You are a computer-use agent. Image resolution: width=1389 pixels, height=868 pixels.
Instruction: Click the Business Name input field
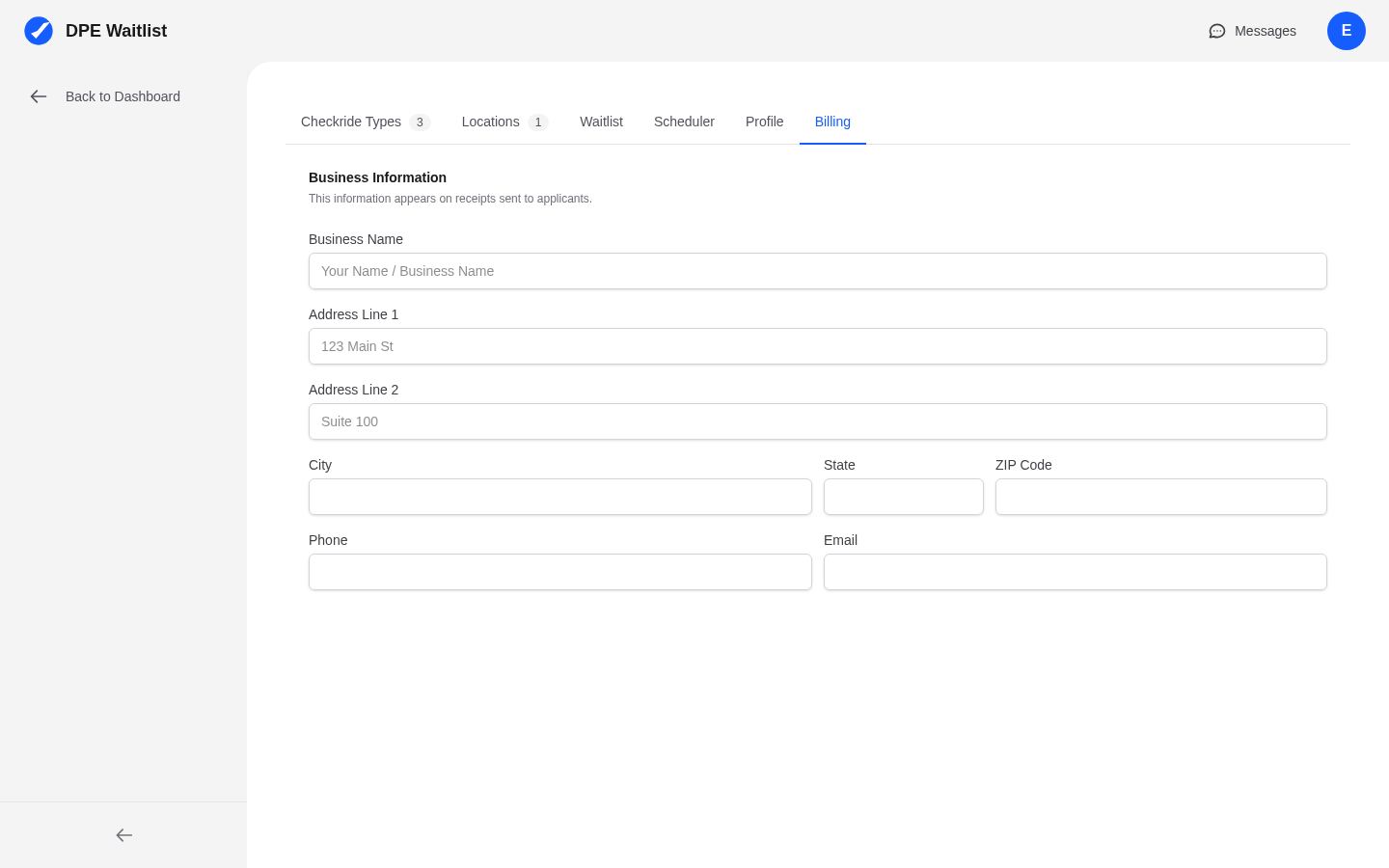coord(817,271)
